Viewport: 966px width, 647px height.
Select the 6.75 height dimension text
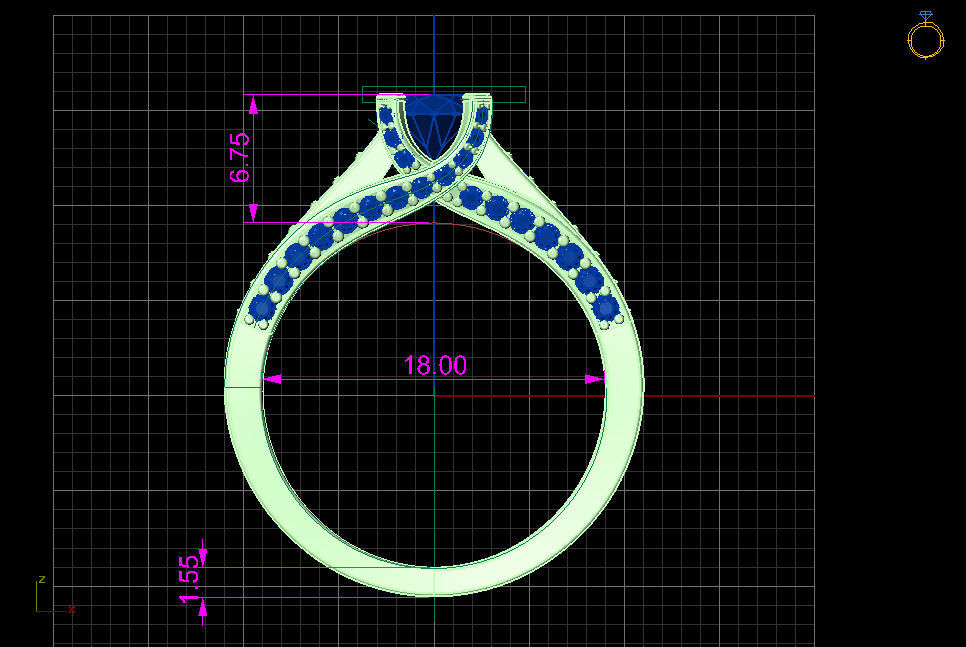pos(240,157)
